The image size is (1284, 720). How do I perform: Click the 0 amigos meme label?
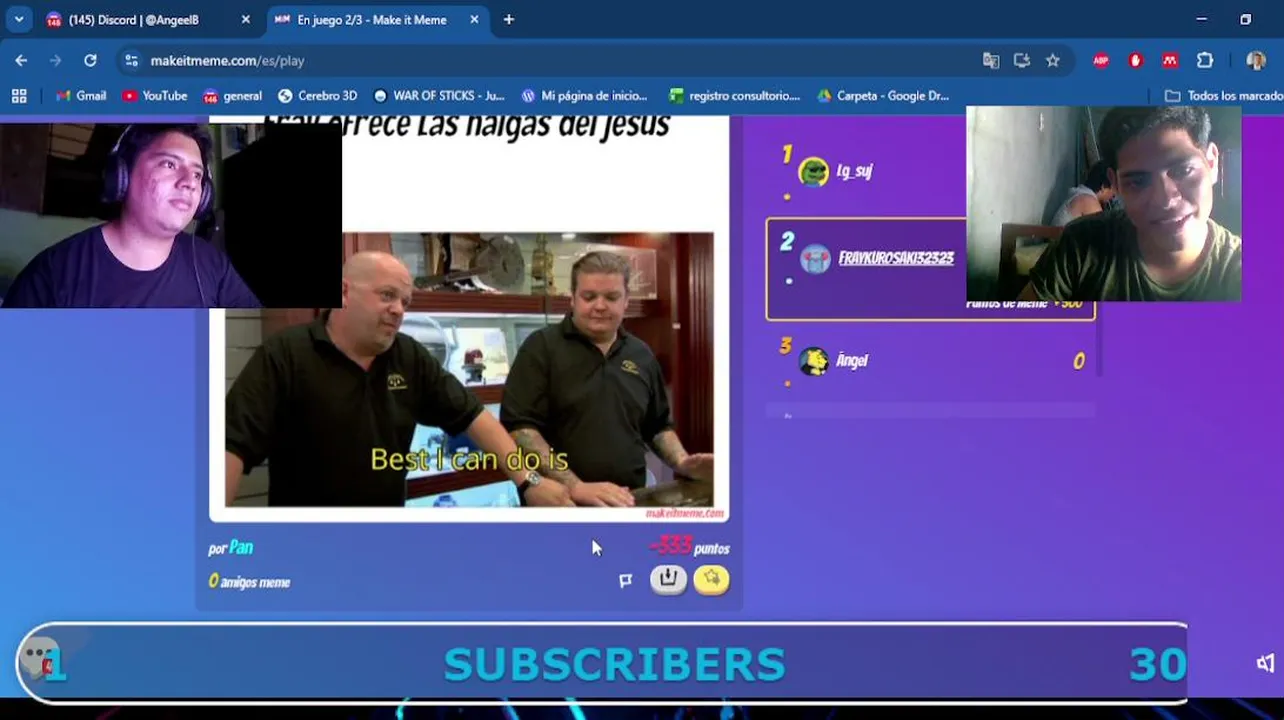click(x=249, y=581)
